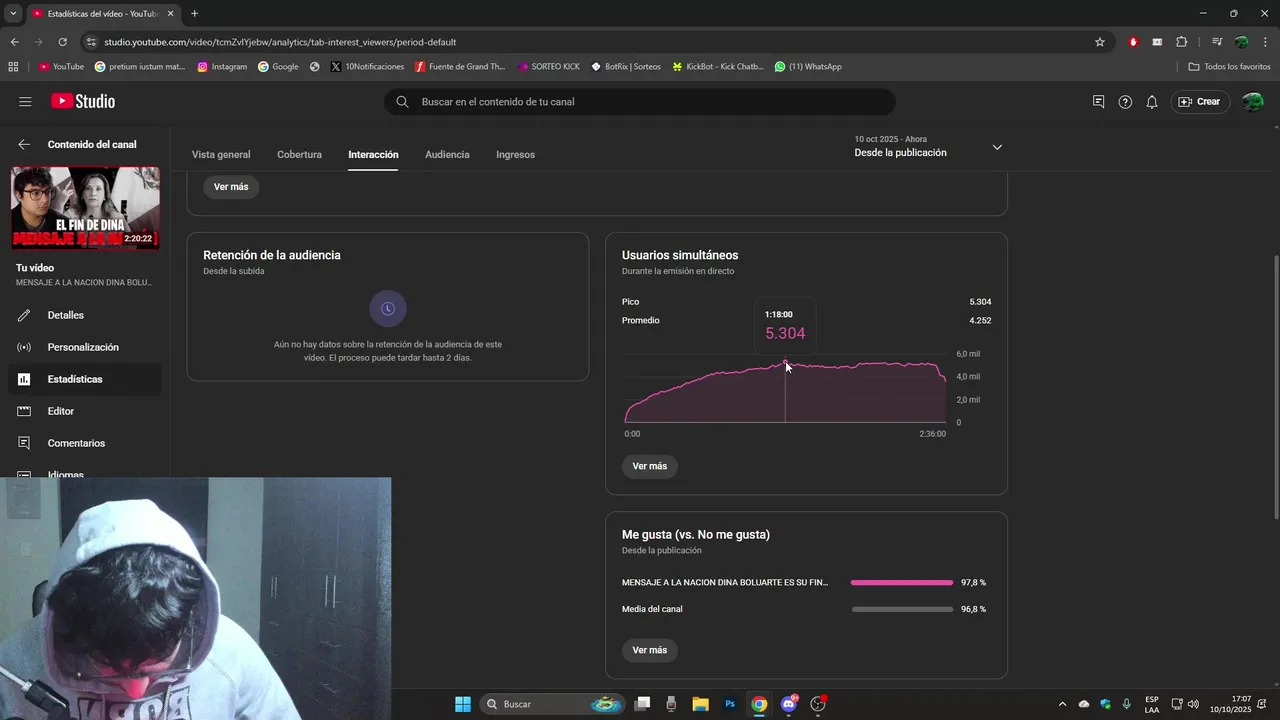Open the Chrome apps grid icon
The height and width of the screenshot is (720, 1280).
click(x=13, y=67)
